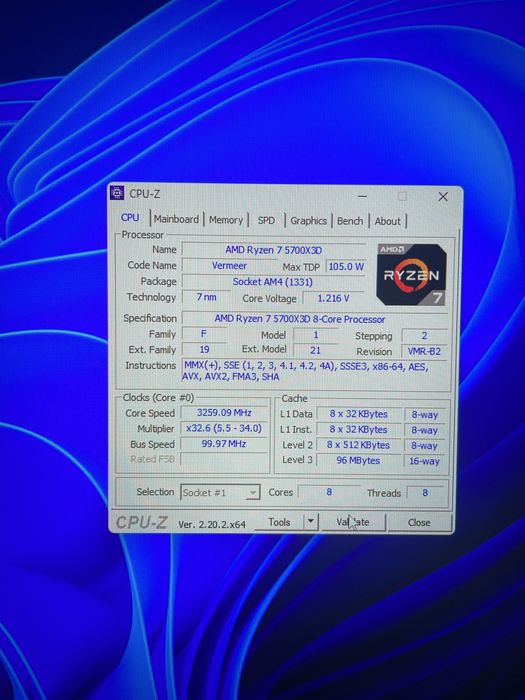The width and height of the screenshot is (525, 700).
Task: Open the Graphics tab
Action: (x=308, y=221)
